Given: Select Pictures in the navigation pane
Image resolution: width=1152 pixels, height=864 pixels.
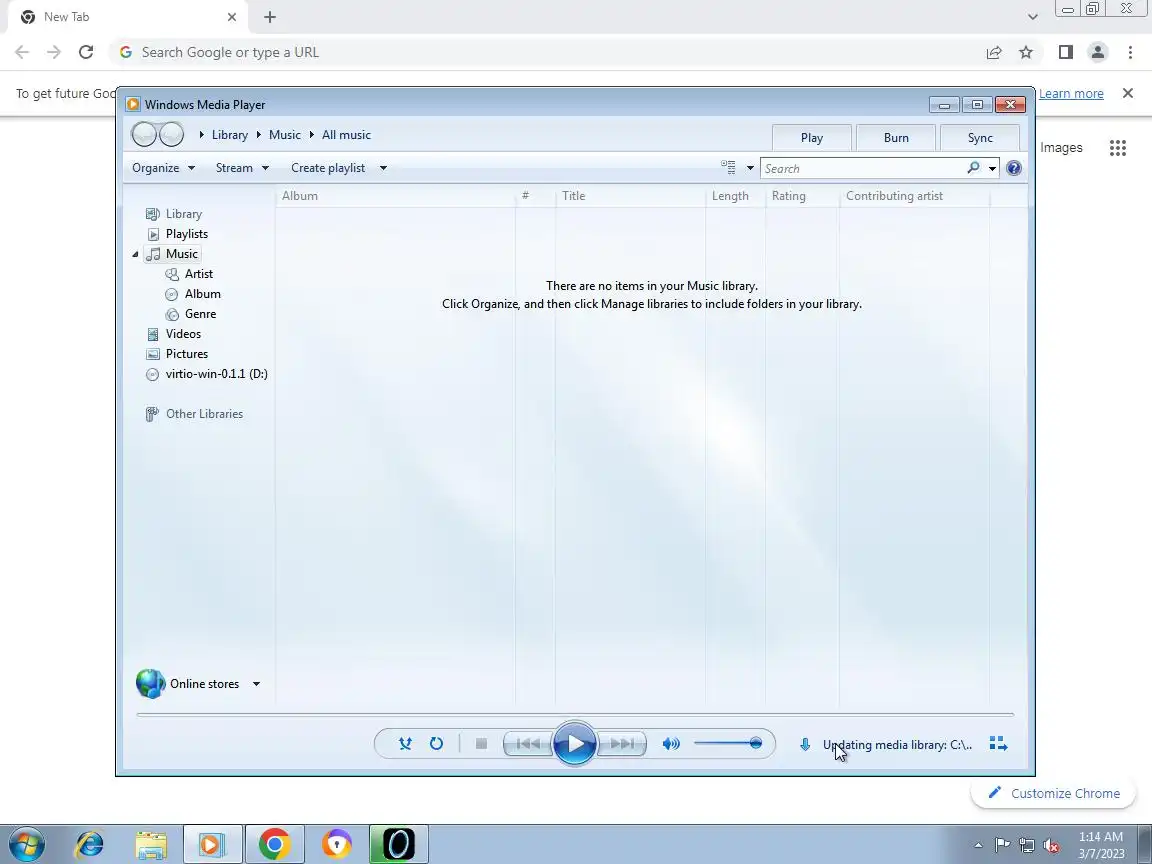Looking at the screenshot, I should (187, 353).
